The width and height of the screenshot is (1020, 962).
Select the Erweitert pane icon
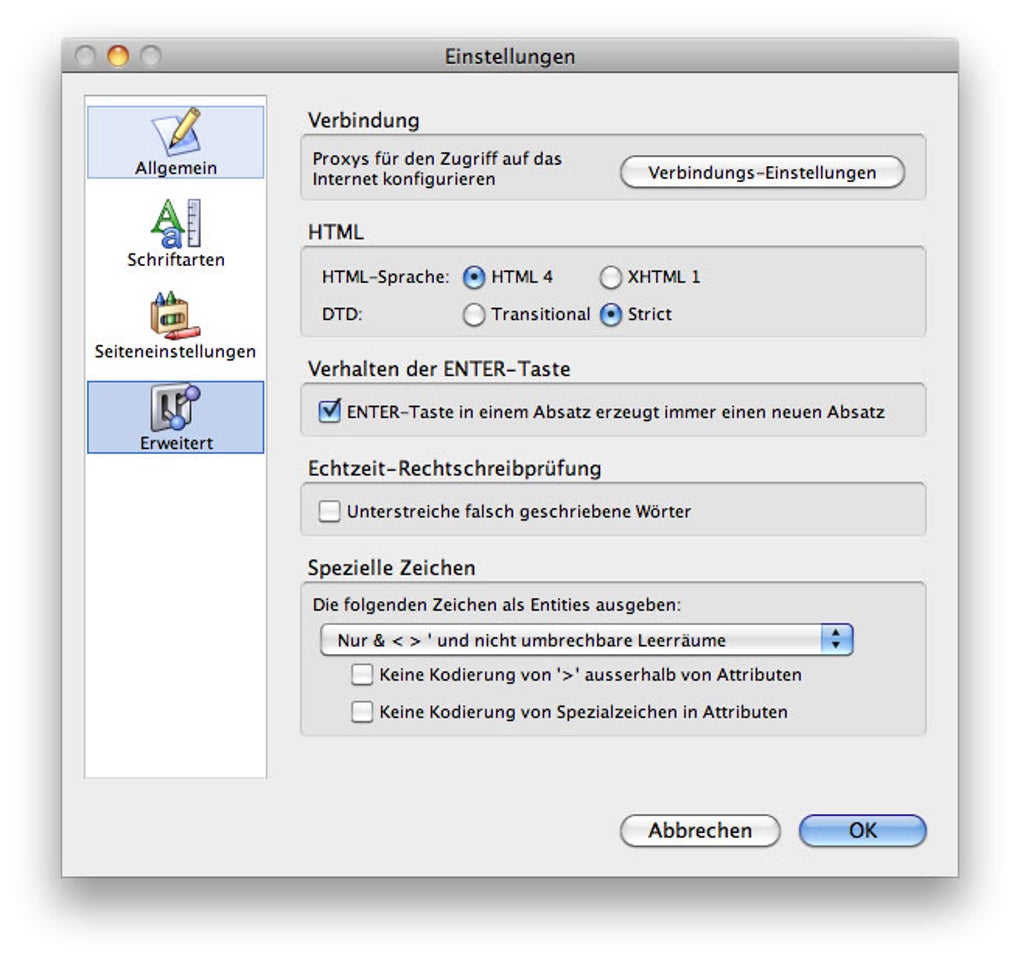pos(176,417)
